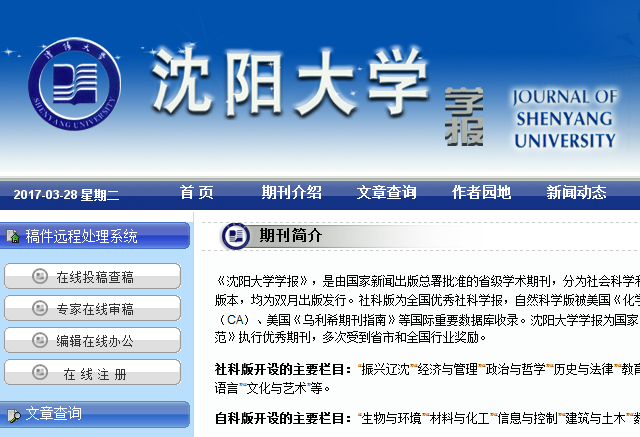Open the 期刊介绍 menu item

291,192
